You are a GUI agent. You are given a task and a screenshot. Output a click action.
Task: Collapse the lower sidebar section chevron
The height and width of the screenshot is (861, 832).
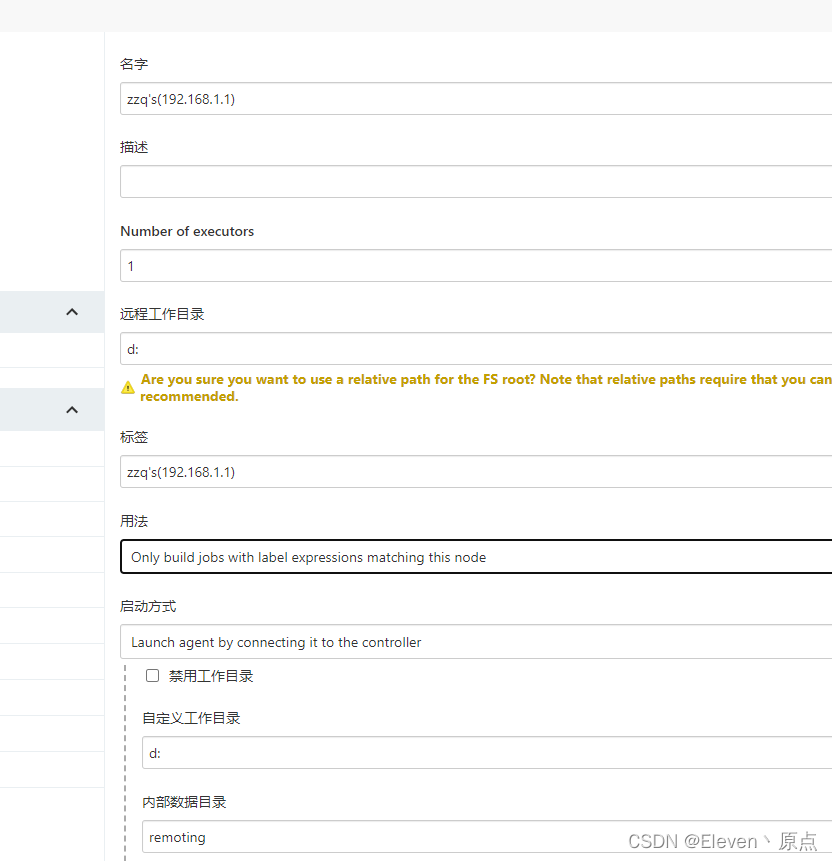pyautogui.click(x=72, y=410)
